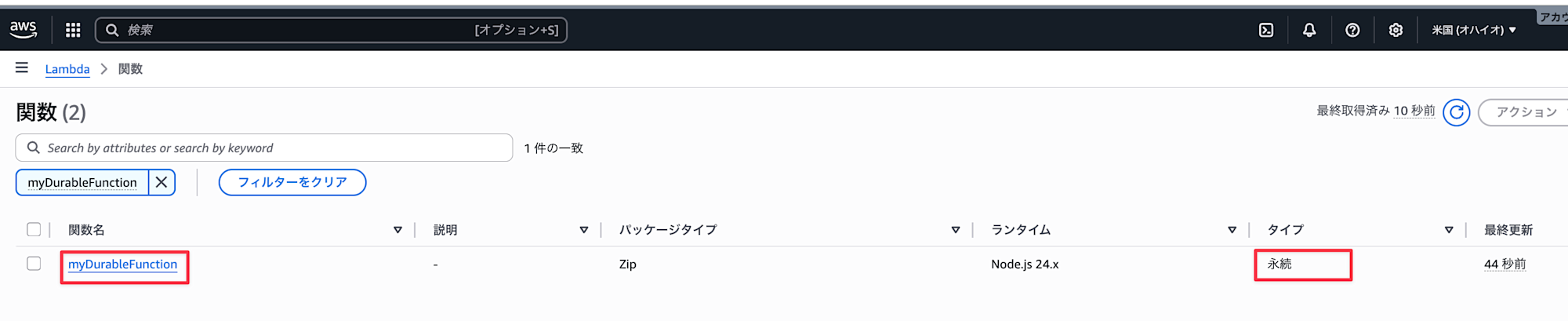Select all functions checkbox in header

tap(34, 229)
